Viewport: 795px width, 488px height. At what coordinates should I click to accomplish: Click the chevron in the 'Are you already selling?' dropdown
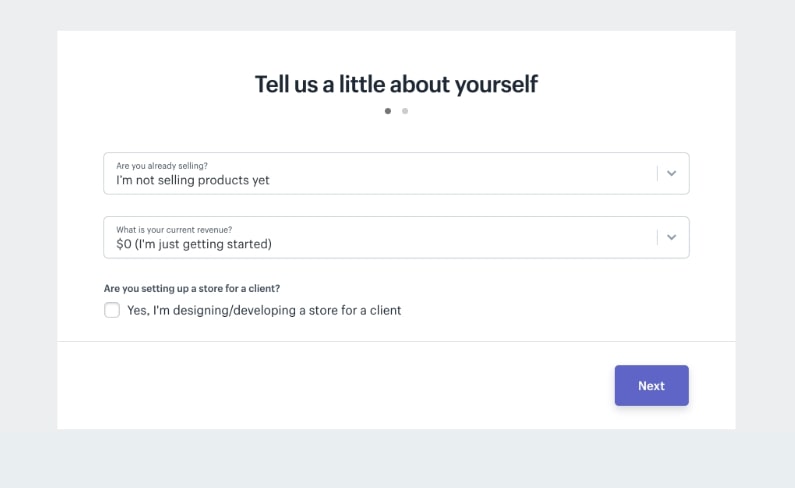point(672,173)
